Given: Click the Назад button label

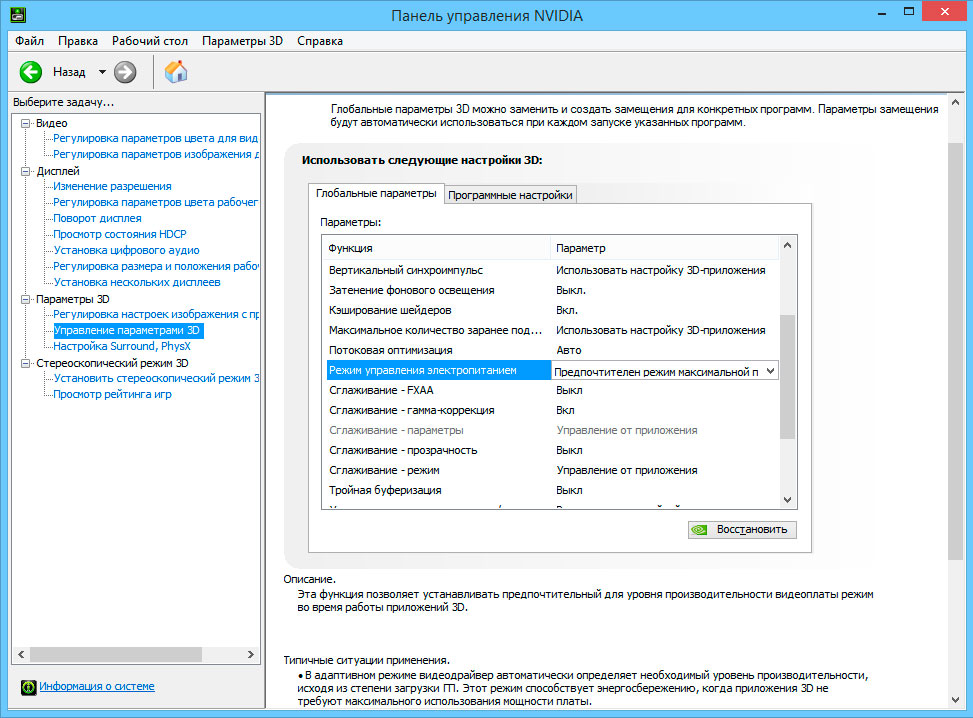Looking at the screenshot, I should 69,72.
